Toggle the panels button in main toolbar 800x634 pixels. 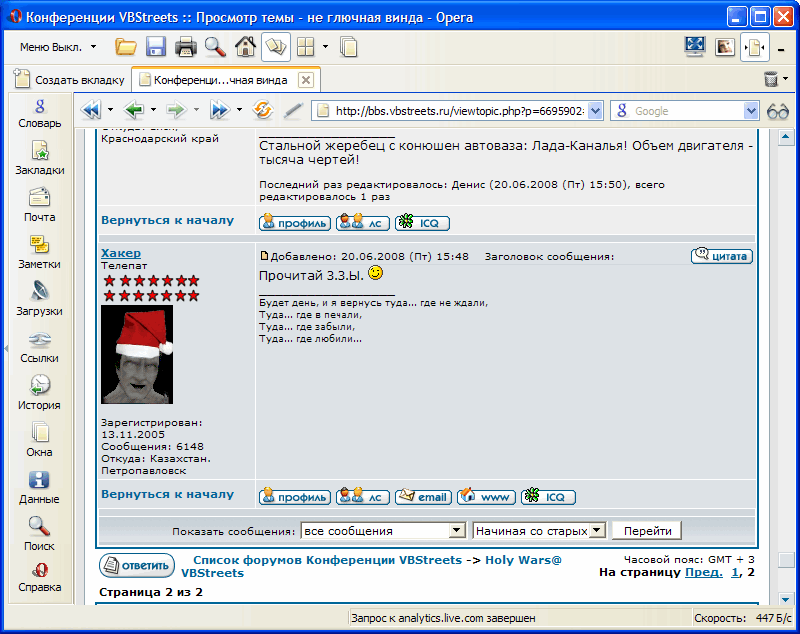tap(276, 47)
